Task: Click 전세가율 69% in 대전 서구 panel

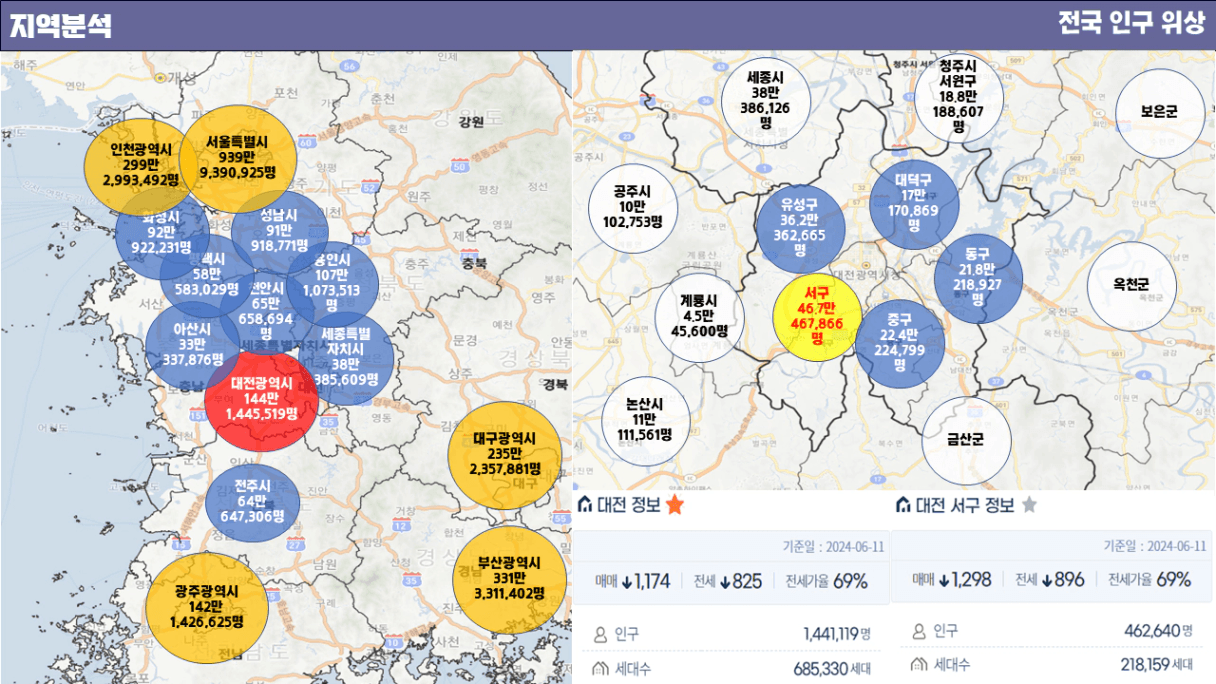Action: 1150,580
